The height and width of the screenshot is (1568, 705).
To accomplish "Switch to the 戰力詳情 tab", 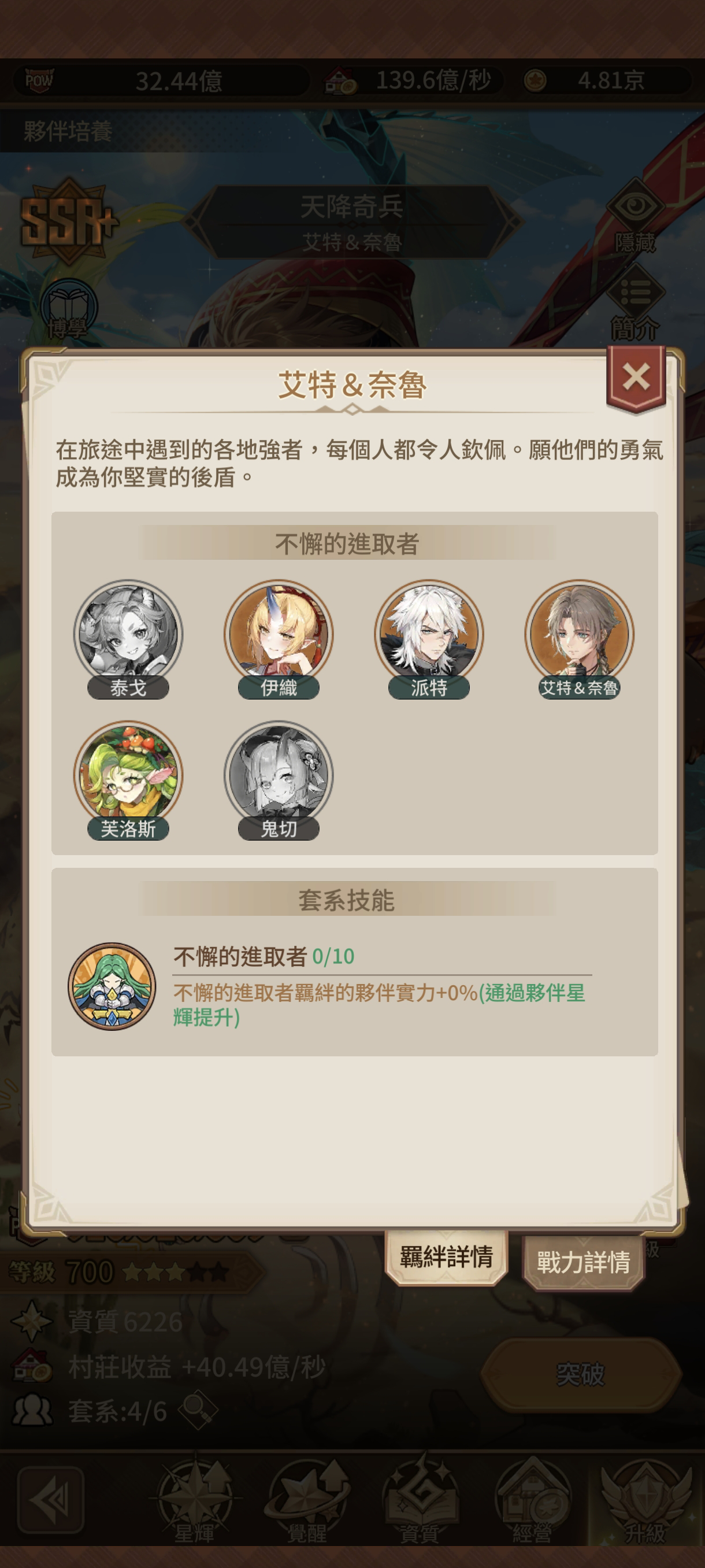I will [583, 1261].
